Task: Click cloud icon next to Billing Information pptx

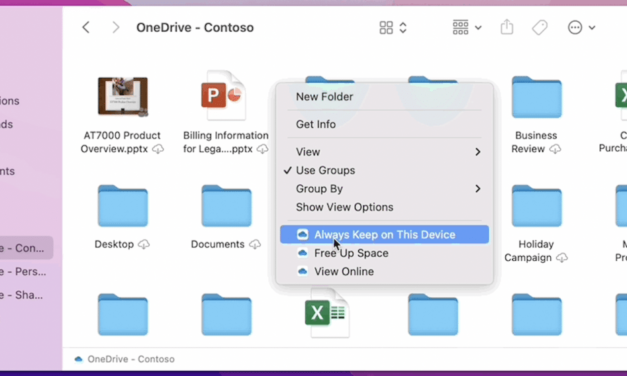Action: 262,149
